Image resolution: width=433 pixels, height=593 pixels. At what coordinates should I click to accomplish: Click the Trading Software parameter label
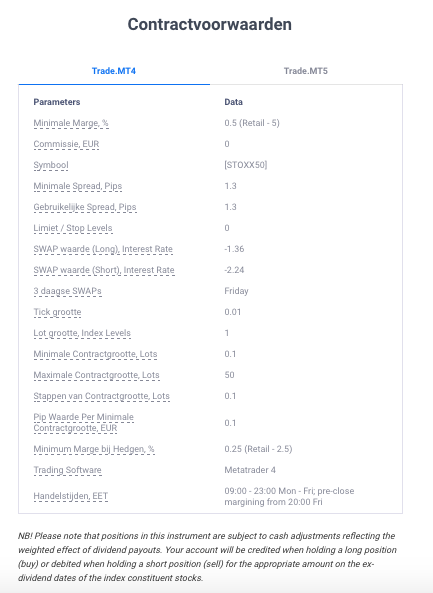(67, 470)
